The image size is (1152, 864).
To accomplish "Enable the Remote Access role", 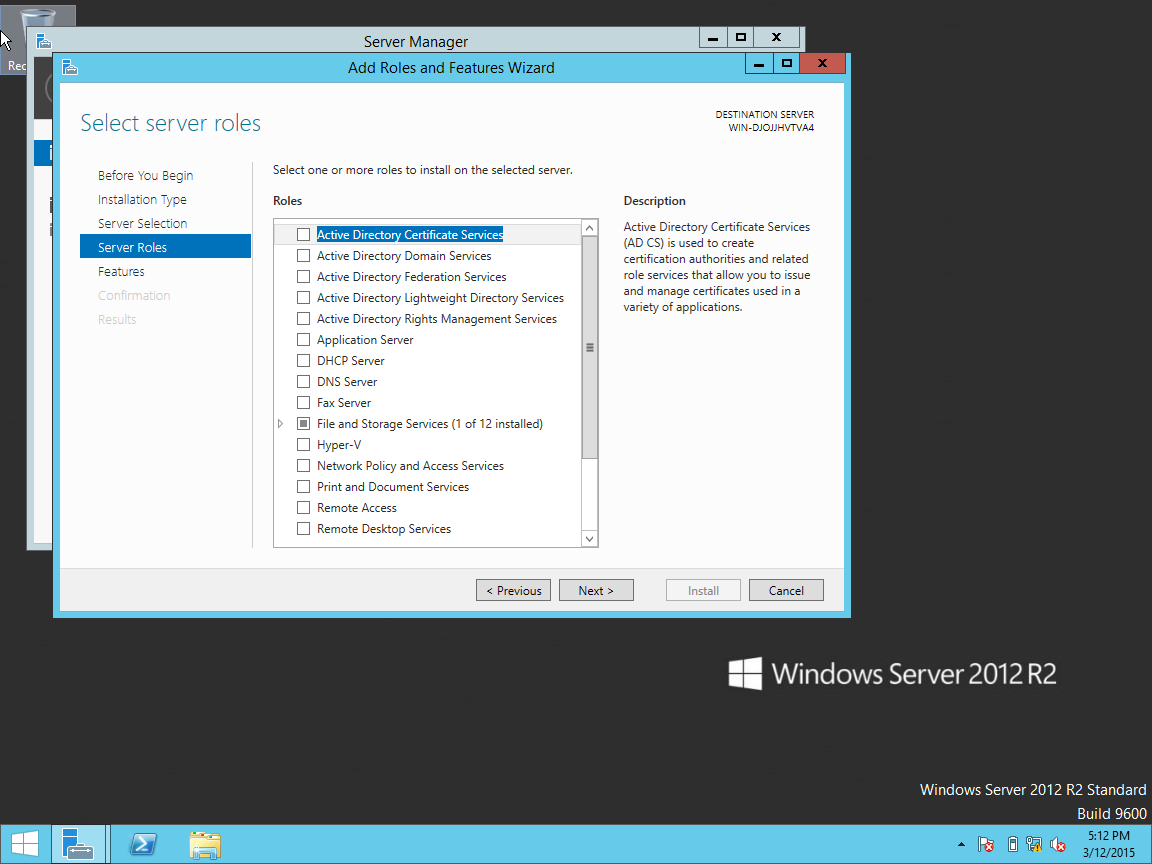I will pyautogui.click(x=303, y=508).
